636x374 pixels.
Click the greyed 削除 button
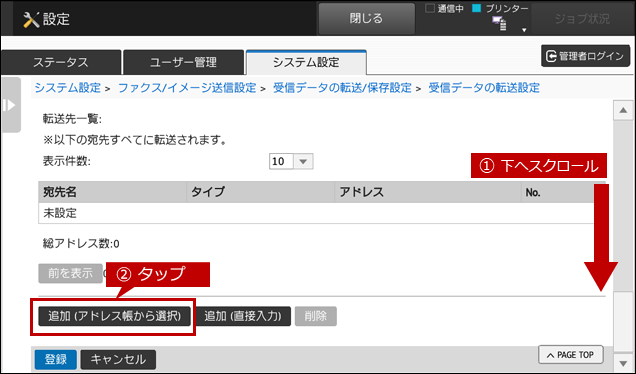click(x=316, y=316)
